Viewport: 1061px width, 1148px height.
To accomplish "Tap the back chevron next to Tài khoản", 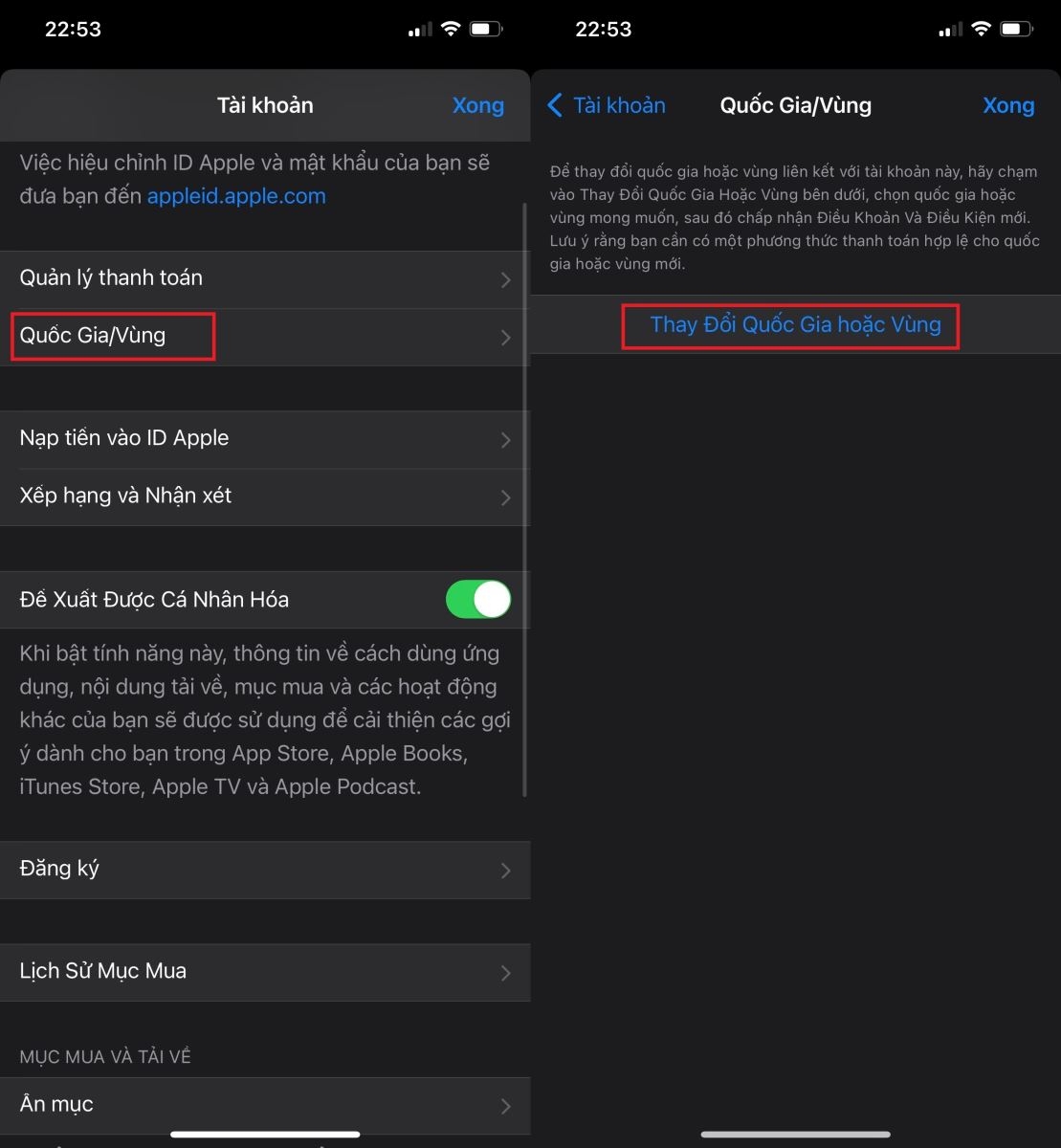I will [x=556, y=105].
